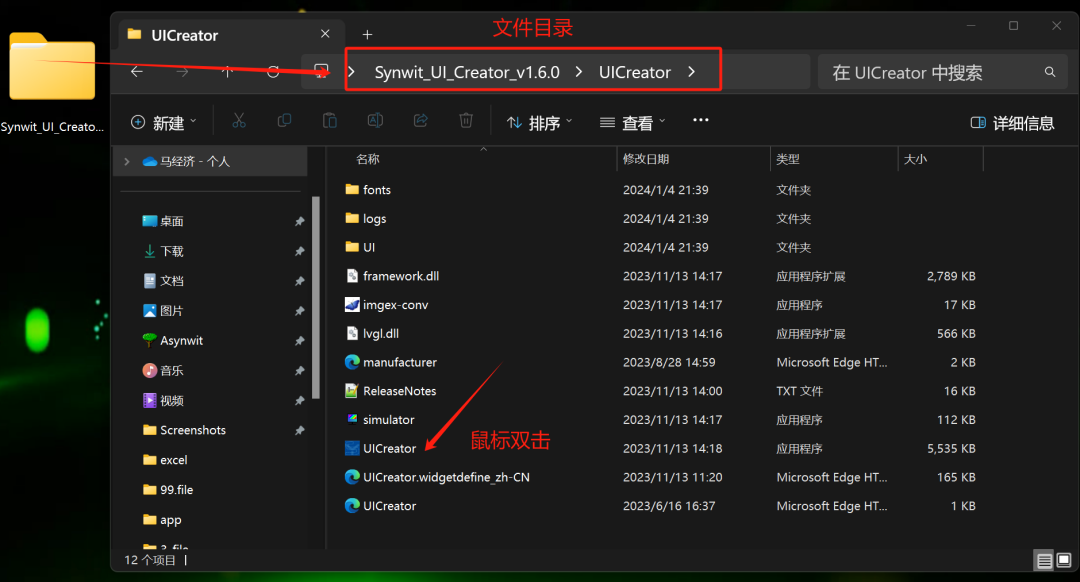Click the sidebar vertical scrollbar
This screenshot has height=582, width=1080.
[315, 298]
